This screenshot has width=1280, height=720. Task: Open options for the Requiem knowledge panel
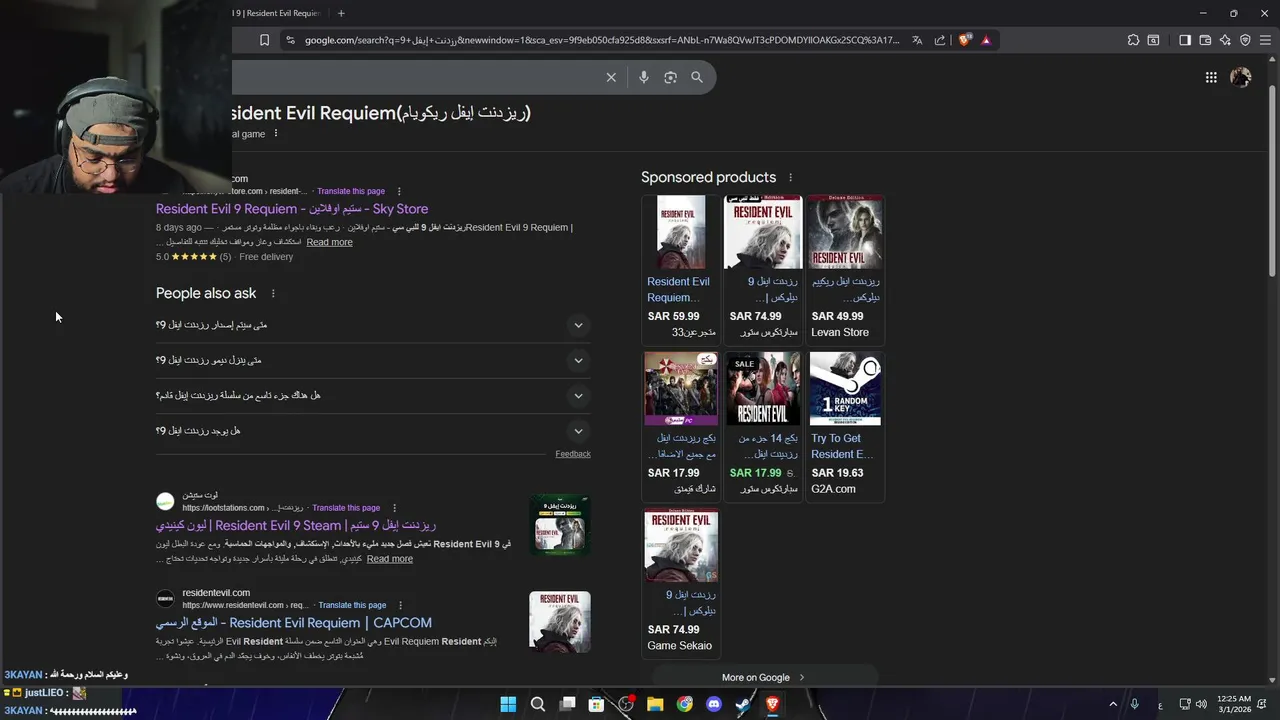(x=276, y=134)
